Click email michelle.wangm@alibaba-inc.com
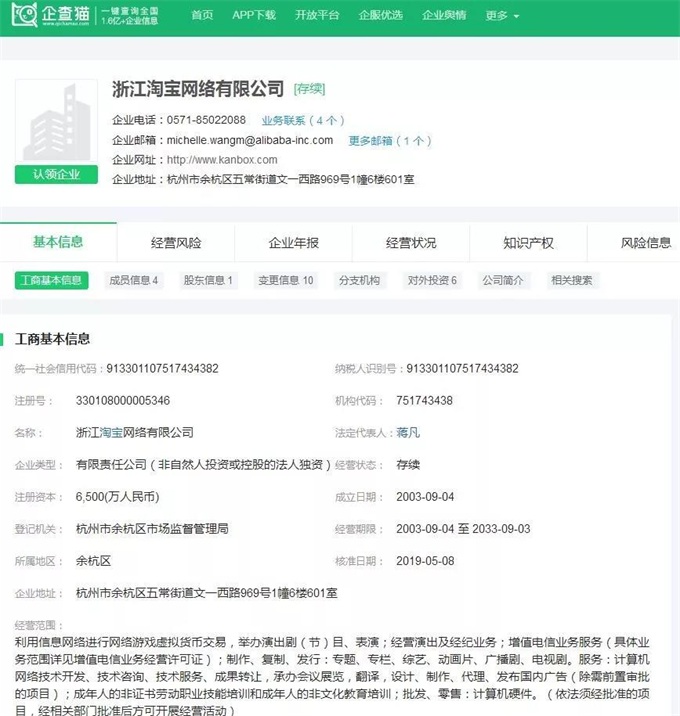The width and height of the screenshot is (680, 716). click(250, 140)
